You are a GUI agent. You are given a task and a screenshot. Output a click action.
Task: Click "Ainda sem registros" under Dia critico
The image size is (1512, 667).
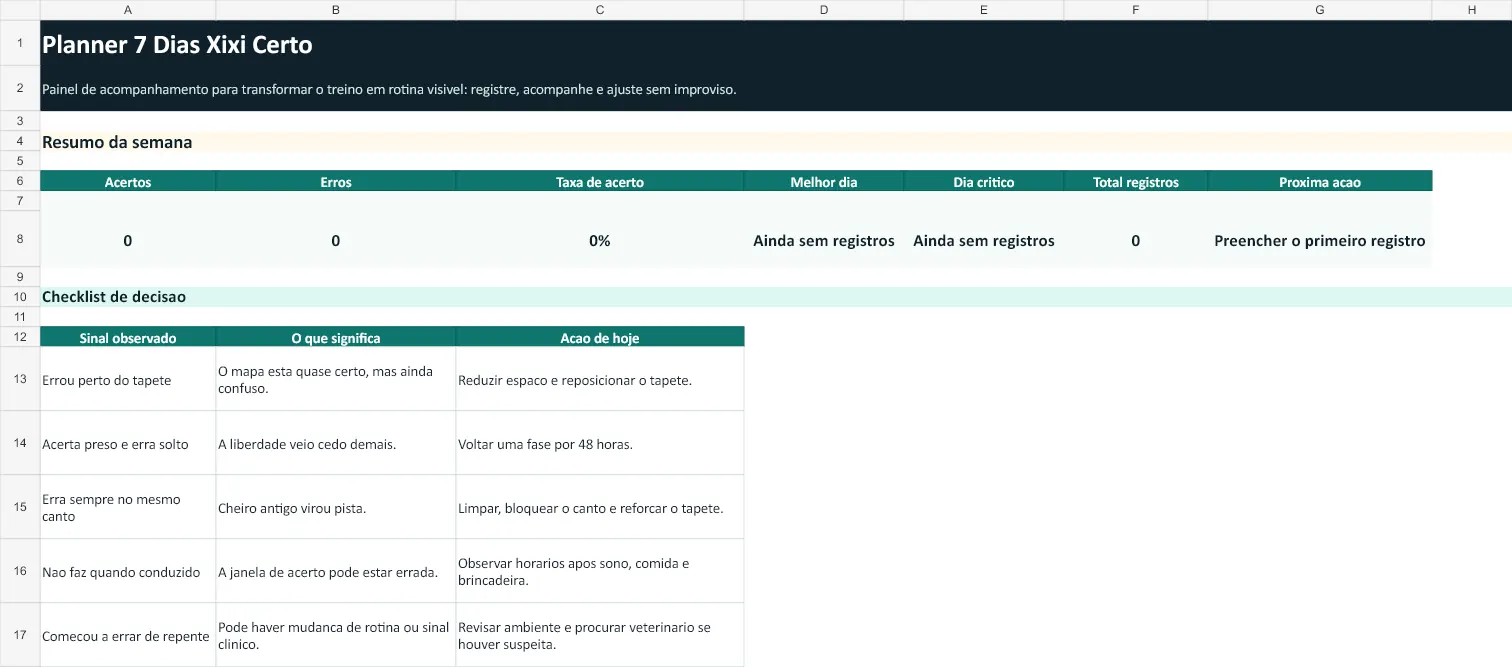pyautogui.click(x=984, y=240)
